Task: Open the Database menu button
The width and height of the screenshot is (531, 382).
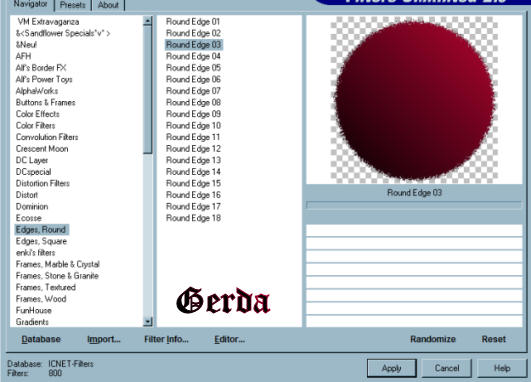Action: (41, 339)
